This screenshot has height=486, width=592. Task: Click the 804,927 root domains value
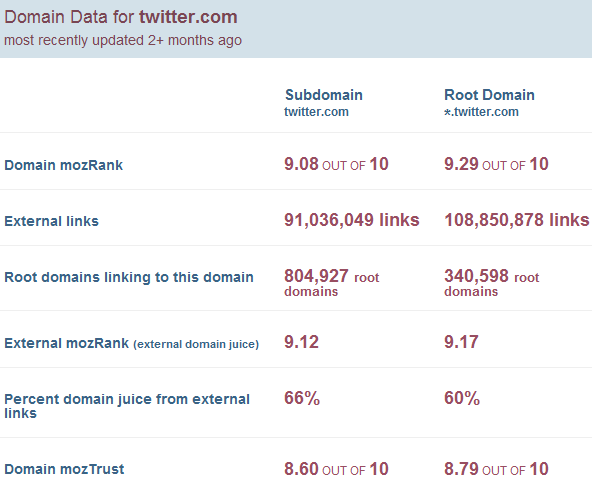click(331, 283)
